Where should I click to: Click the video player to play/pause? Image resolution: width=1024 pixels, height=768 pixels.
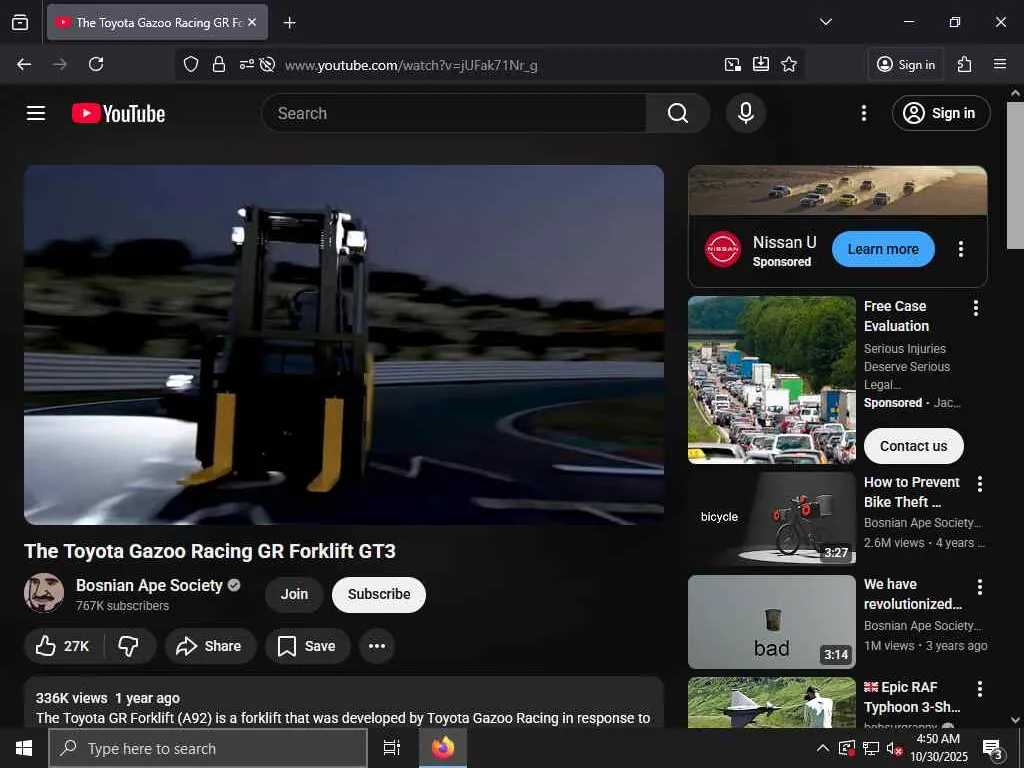[x=344, y=345]
